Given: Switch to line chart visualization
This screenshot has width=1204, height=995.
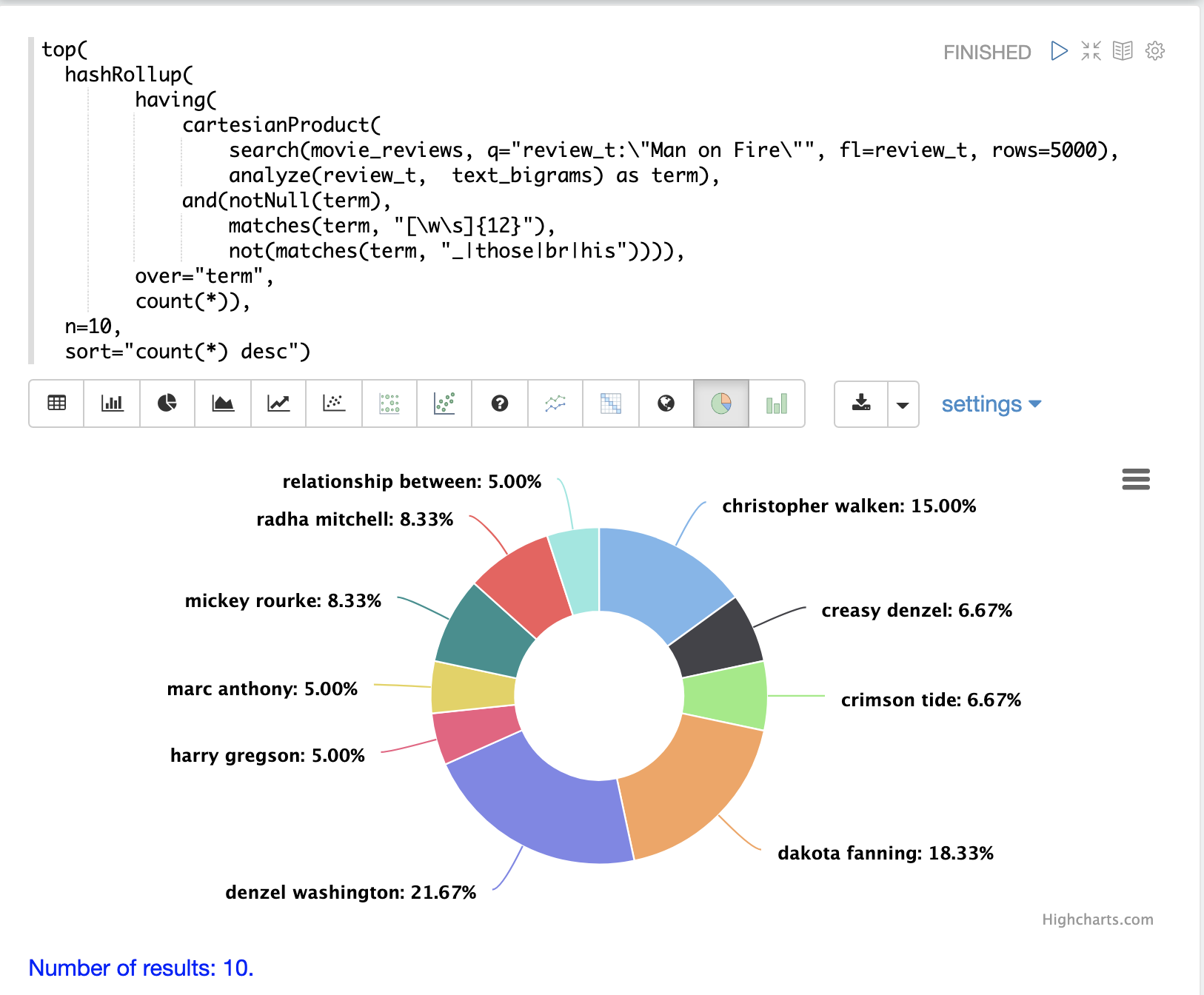Looking at the screenshot, I should (278, 403).
